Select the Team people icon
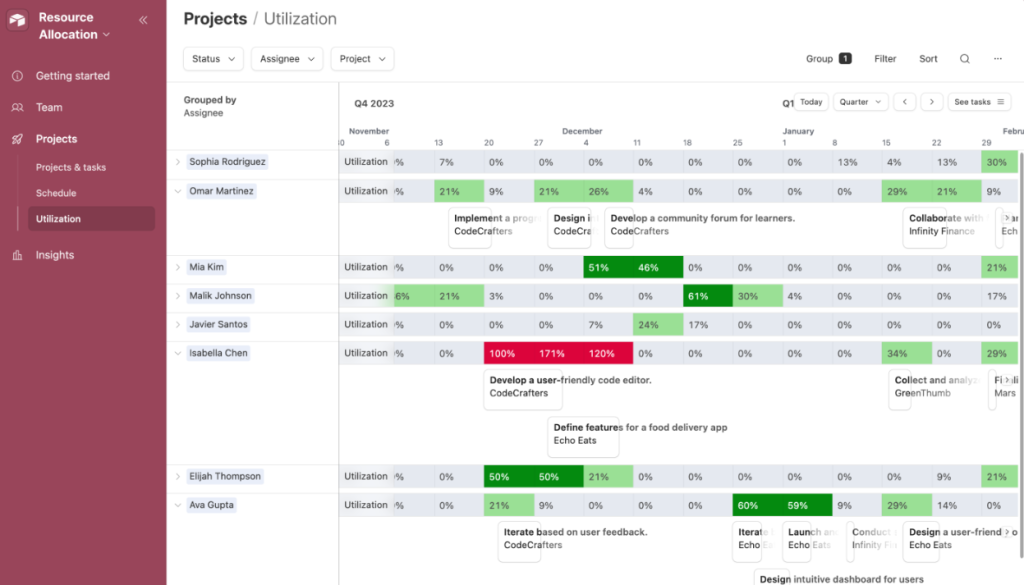The image size is (1024, 585). coord(20,107)
